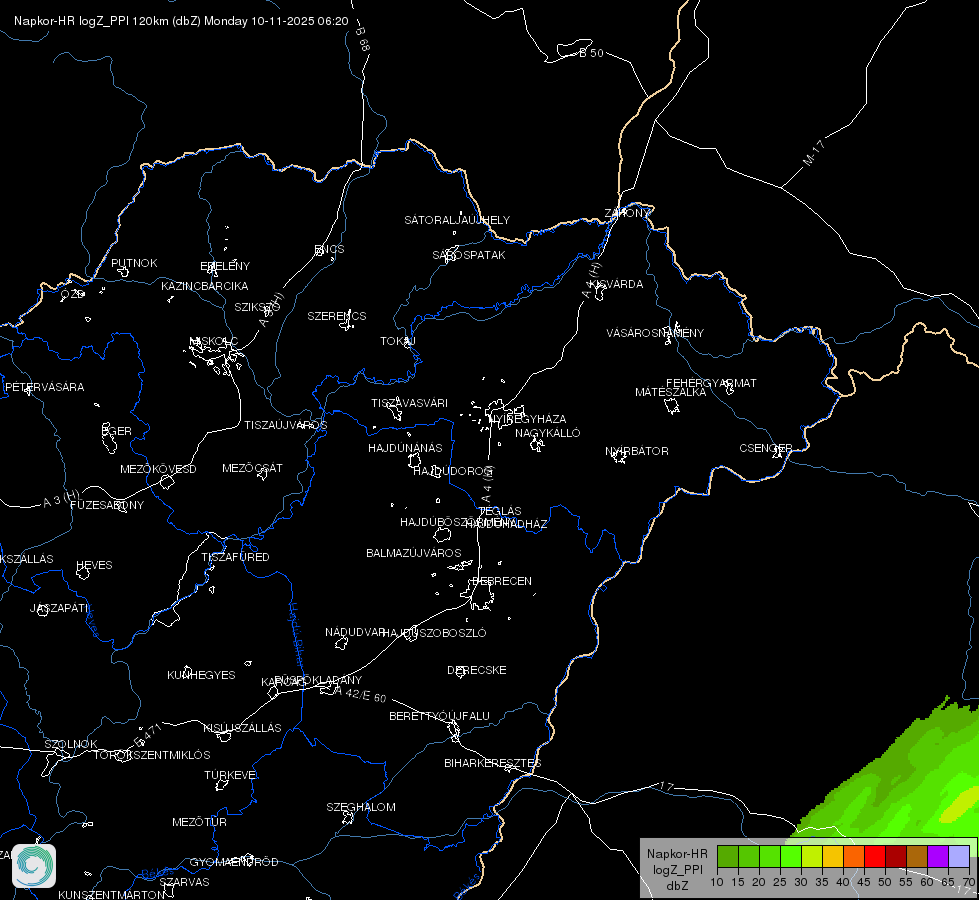Viewport: 979px width, 900px height.
Task: Click the 'TISZAUJVAROS' town label
Action: (285, 425)
